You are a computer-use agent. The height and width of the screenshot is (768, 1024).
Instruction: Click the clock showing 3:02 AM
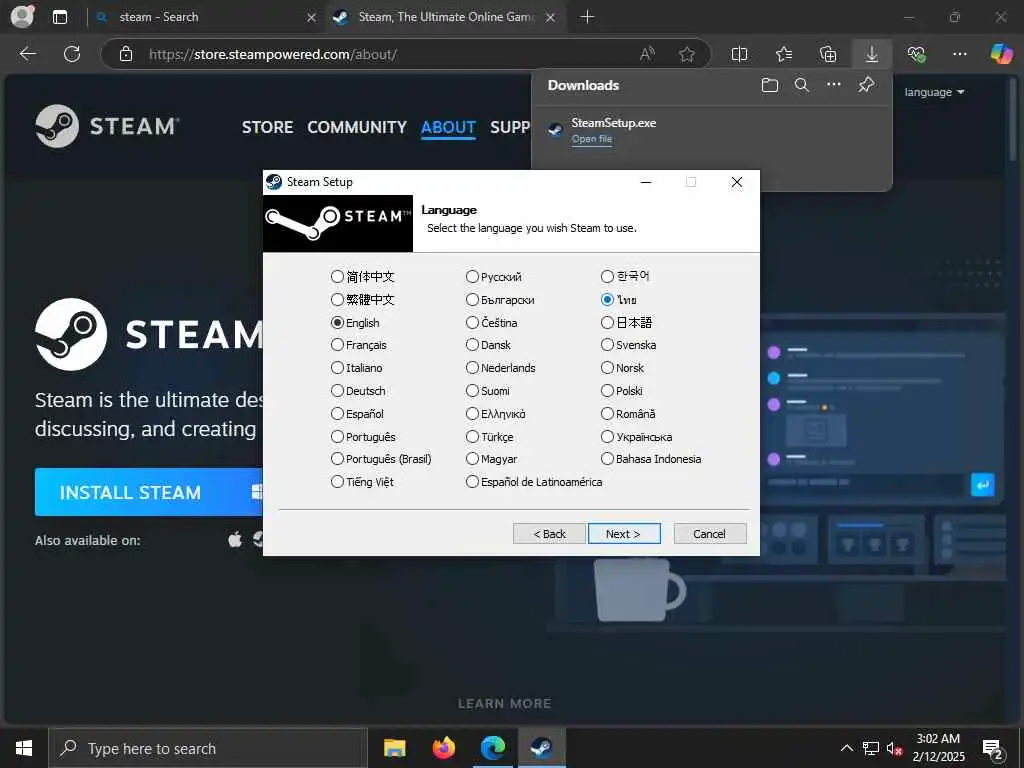938,739
